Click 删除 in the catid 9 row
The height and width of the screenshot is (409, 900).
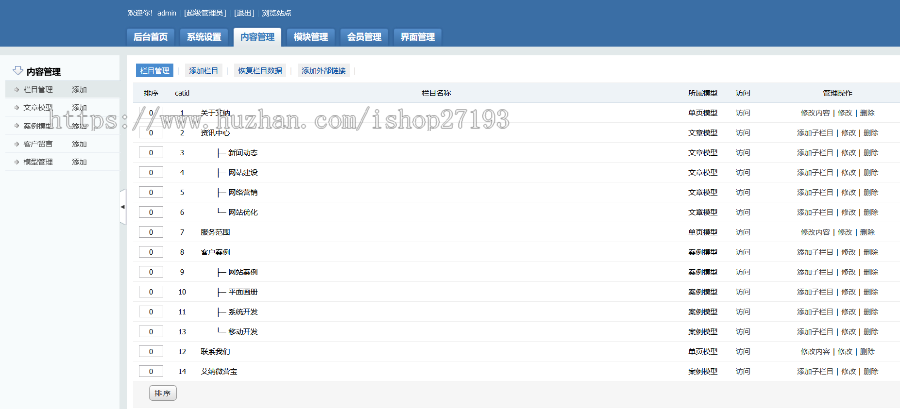point(871,272)
